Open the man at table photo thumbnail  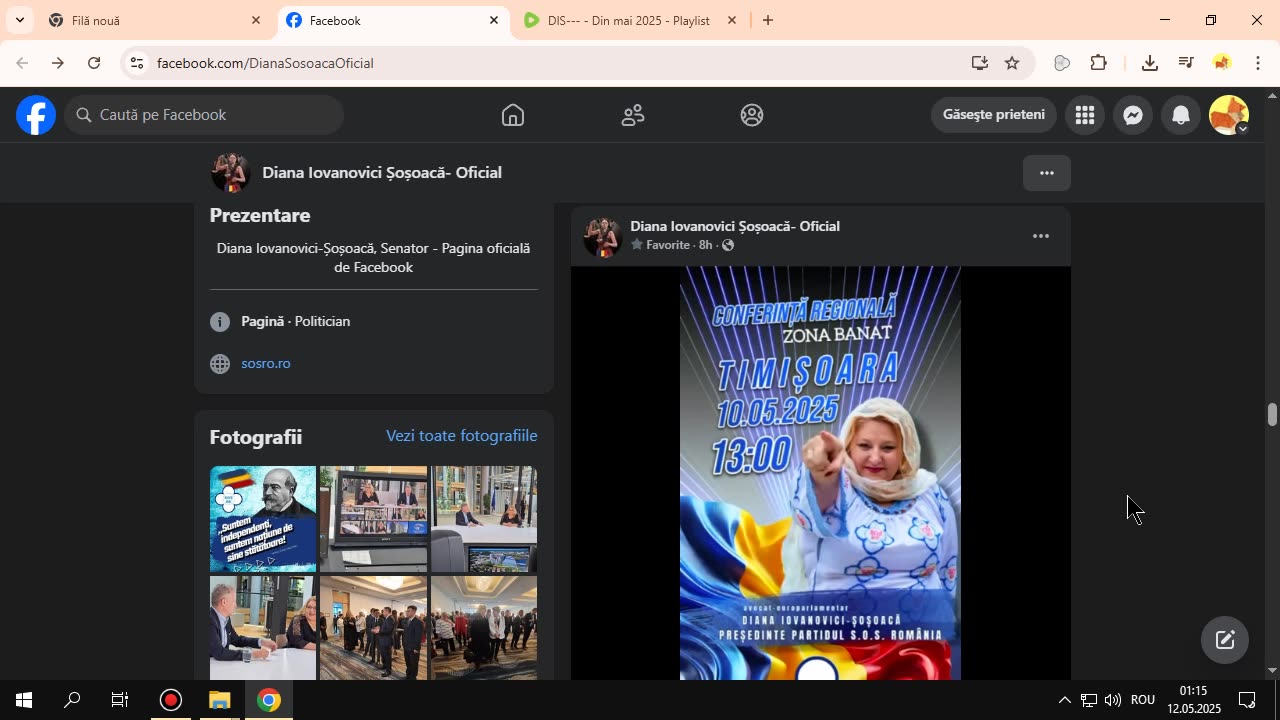coord(263,628)
